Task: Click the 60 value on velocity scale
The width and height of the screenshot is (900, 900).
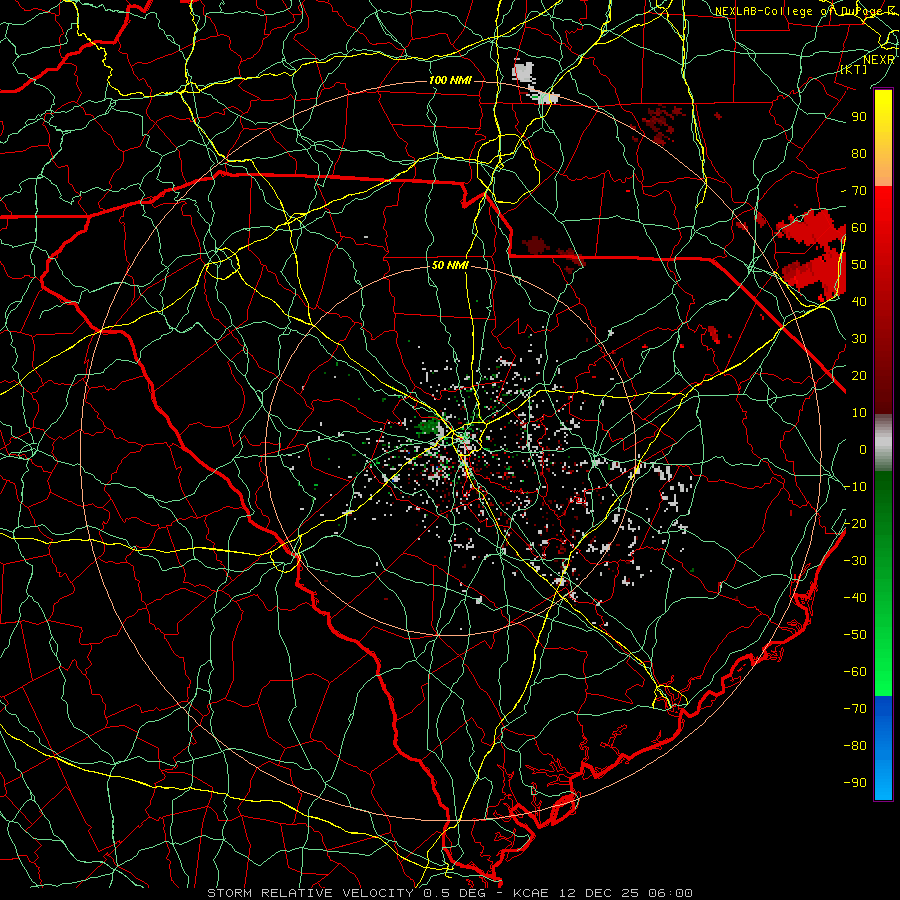Action: 859,228
